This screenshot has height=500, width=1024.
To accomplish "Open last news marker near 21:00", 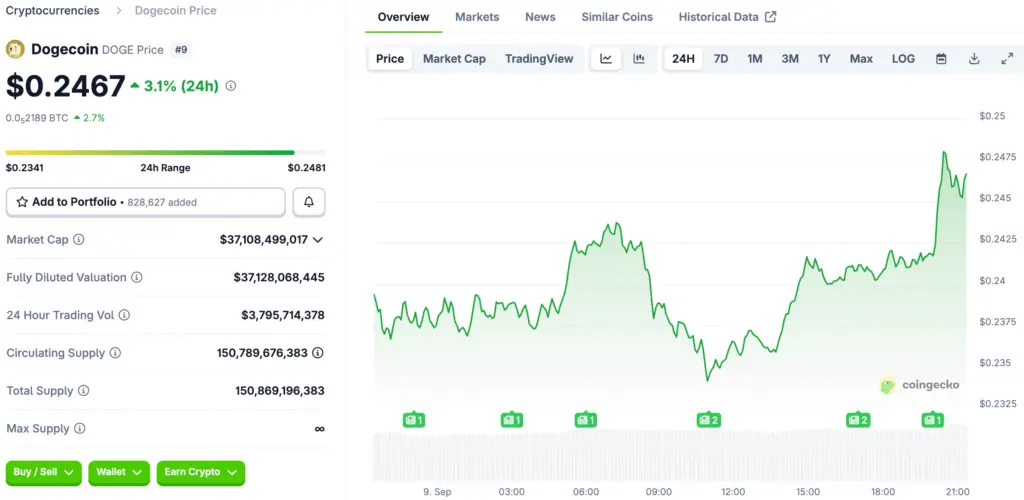I will [933, 420].
